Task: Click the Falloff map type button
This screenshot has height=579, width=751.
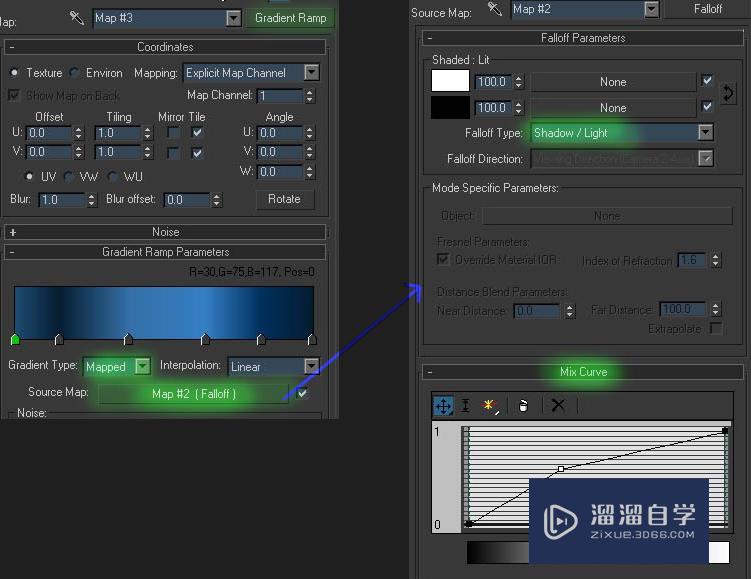Action: (707, 9)
